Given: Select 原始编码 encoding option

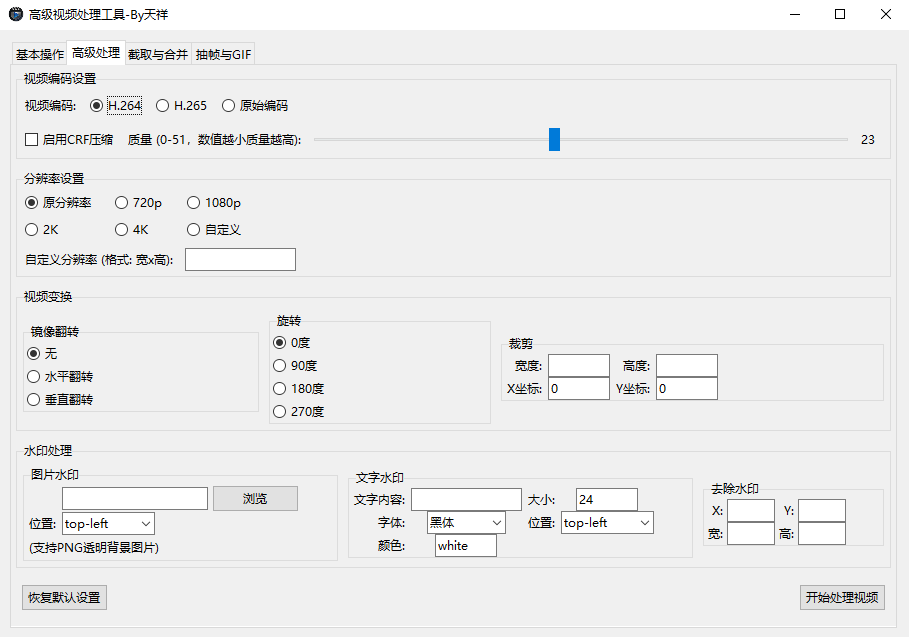Looking at the screenshot, I should 254,105.
